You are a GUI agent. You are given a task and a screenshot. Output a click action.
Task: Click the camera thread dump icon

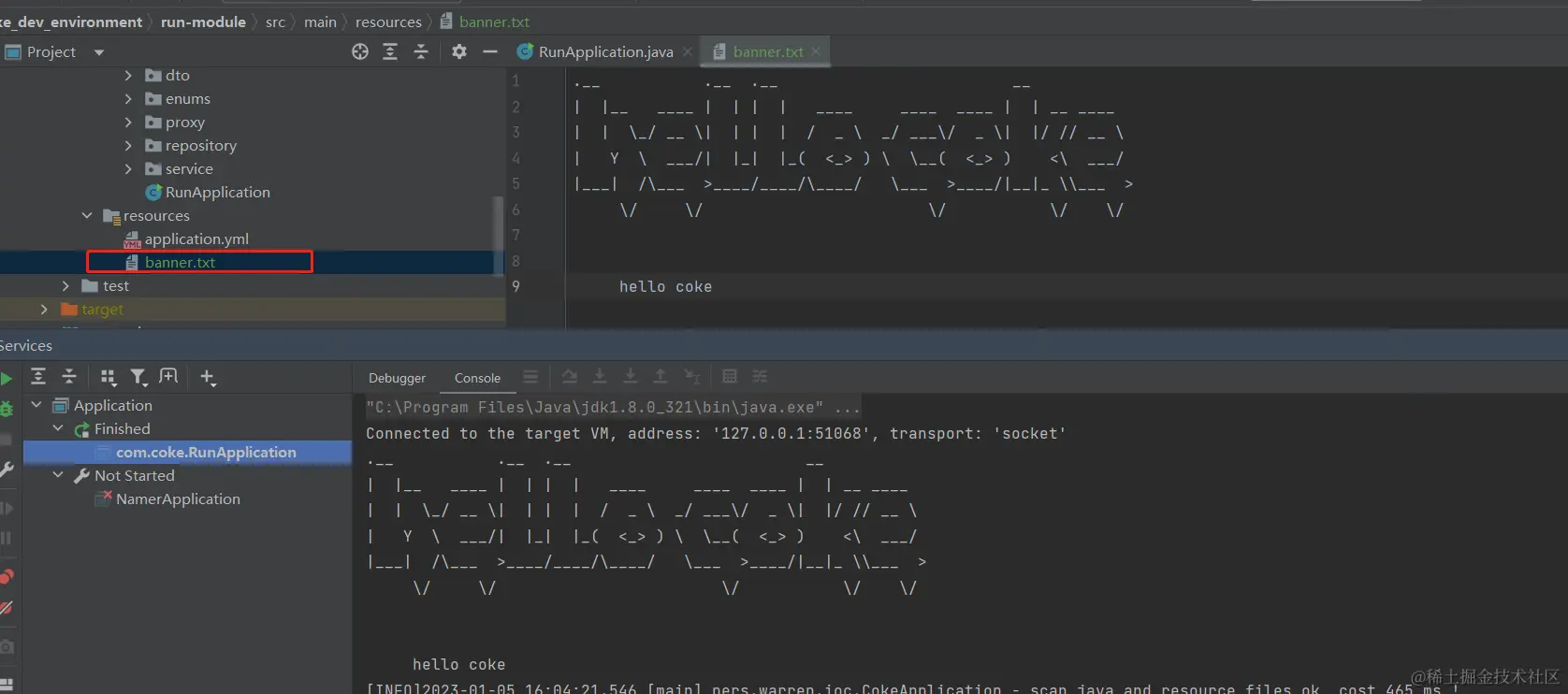7,646
